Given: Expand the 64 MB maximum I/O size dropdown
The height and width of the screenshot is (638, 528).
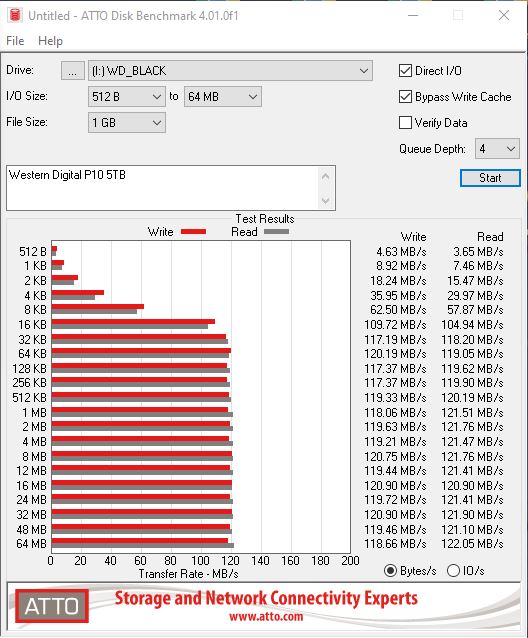Looking at the screenshot, I should point(223,96).
